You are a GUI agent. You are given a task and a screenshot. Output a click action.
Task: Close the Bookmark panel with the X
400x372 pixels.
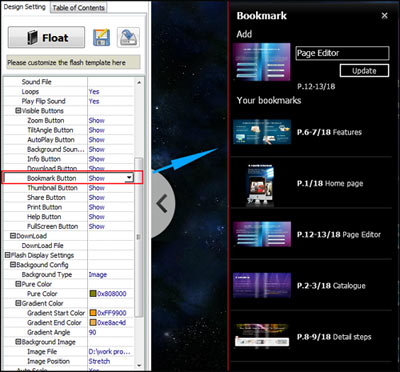pyautogui.click(x=385, y=15)
